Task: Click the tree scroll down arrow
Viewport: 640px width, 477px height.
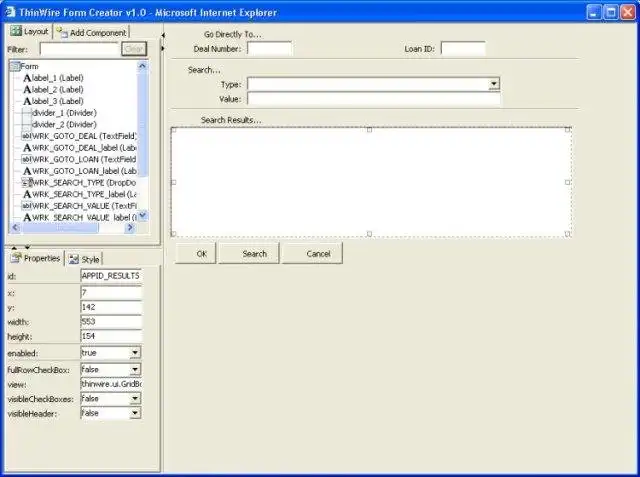Action: [142, 215]
